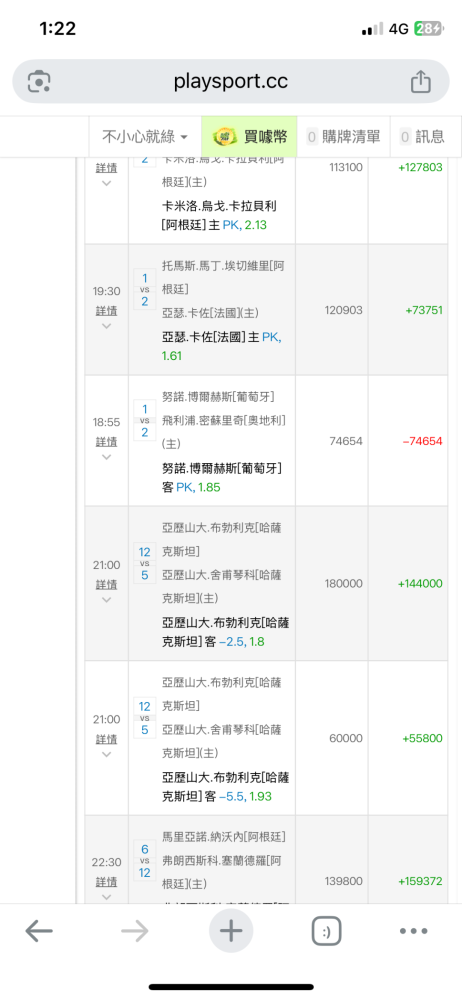This screenshot has height=1000, width=462.
Task: Tap the share icon in address bar
Action: [421, 82]
